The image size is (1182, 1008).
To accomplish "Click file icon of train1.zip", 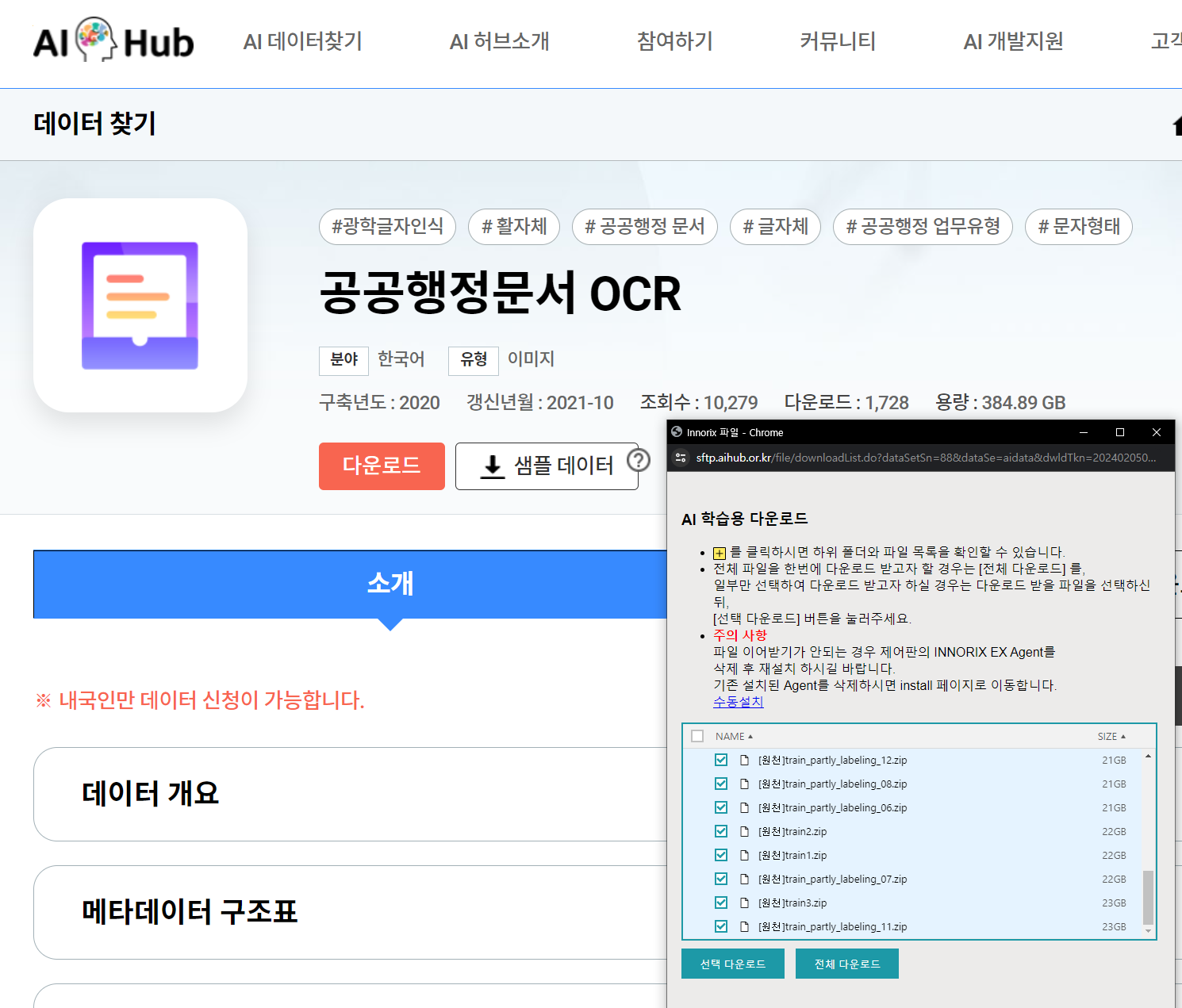I will point(744,855).
